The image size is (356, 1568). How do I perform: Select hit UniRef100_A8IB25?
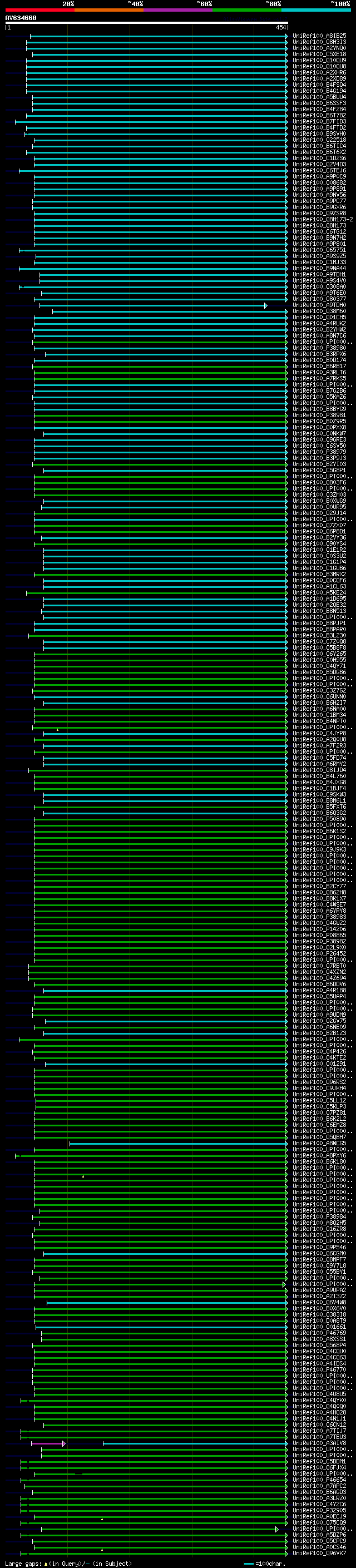click(319, 36)
